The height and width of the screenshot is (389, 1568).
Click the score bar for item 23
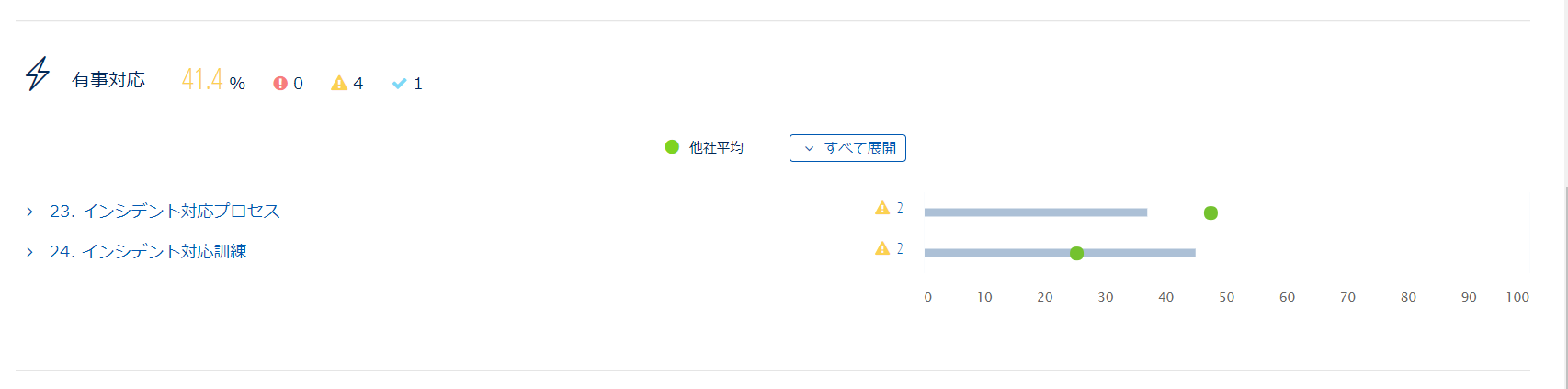1036,212
